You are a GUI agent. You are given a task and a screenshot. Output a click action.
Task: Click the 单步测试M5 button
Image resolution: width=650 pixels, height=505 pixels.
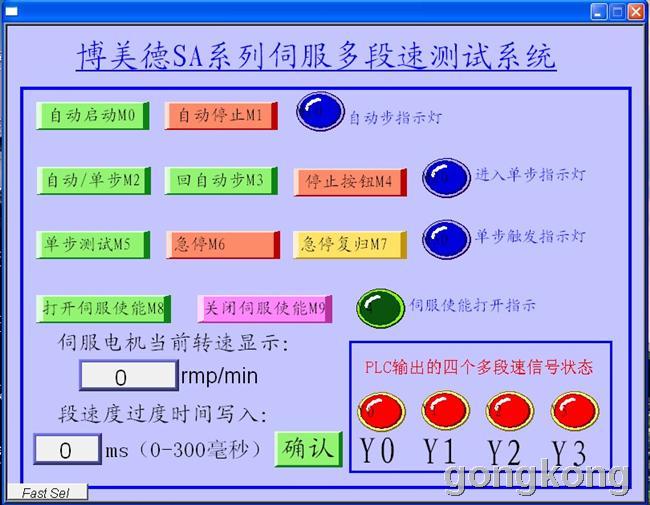(93, 245)
